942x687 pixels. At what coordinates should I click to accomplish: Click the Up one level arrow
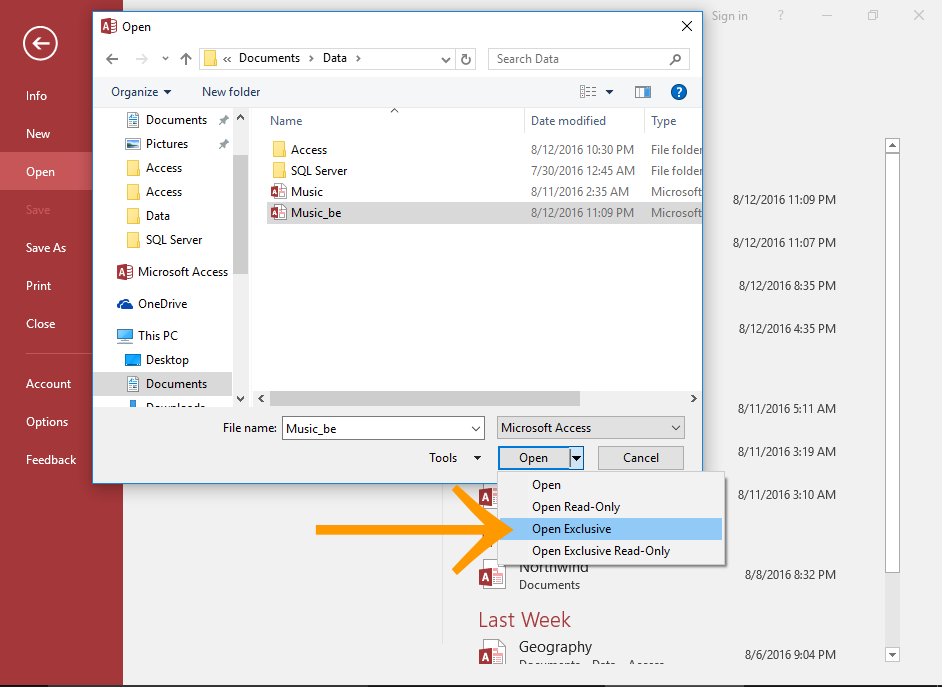click(x=186, y=59)
